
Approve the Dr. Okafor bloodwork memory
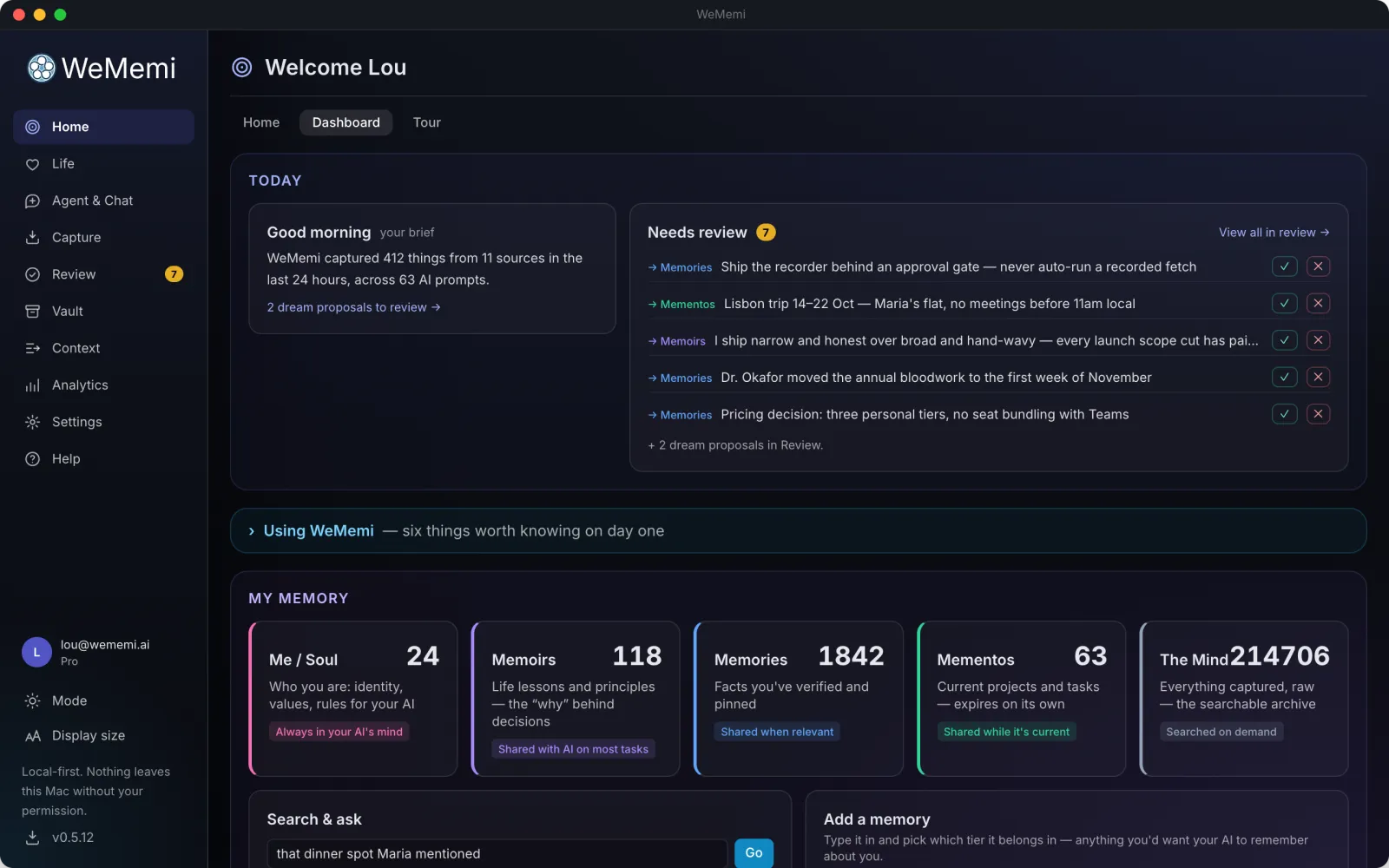[1284, 378]
